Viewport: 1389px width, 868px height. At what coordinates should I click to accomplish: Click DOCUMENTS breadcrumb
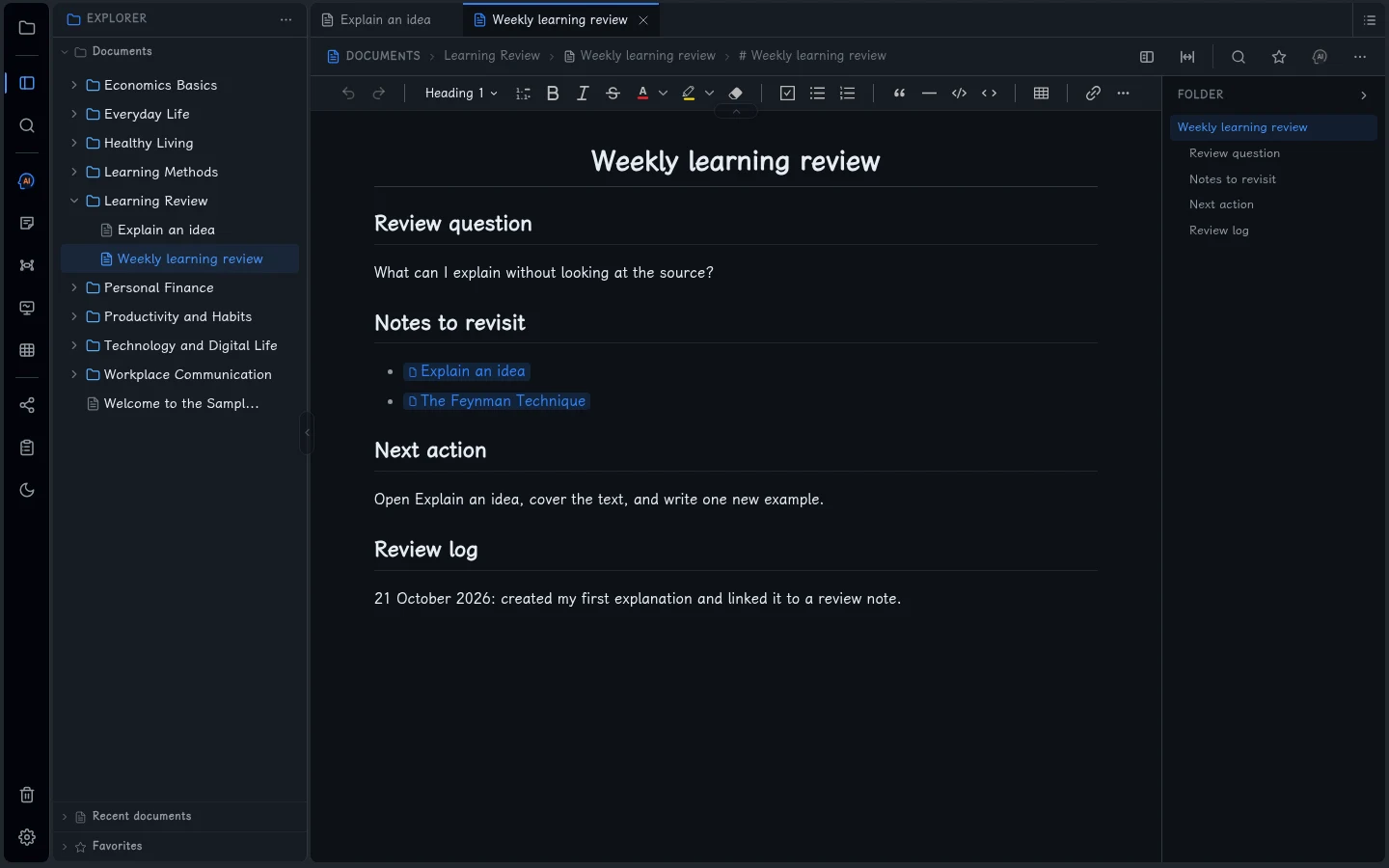click(x=383, y=56)
